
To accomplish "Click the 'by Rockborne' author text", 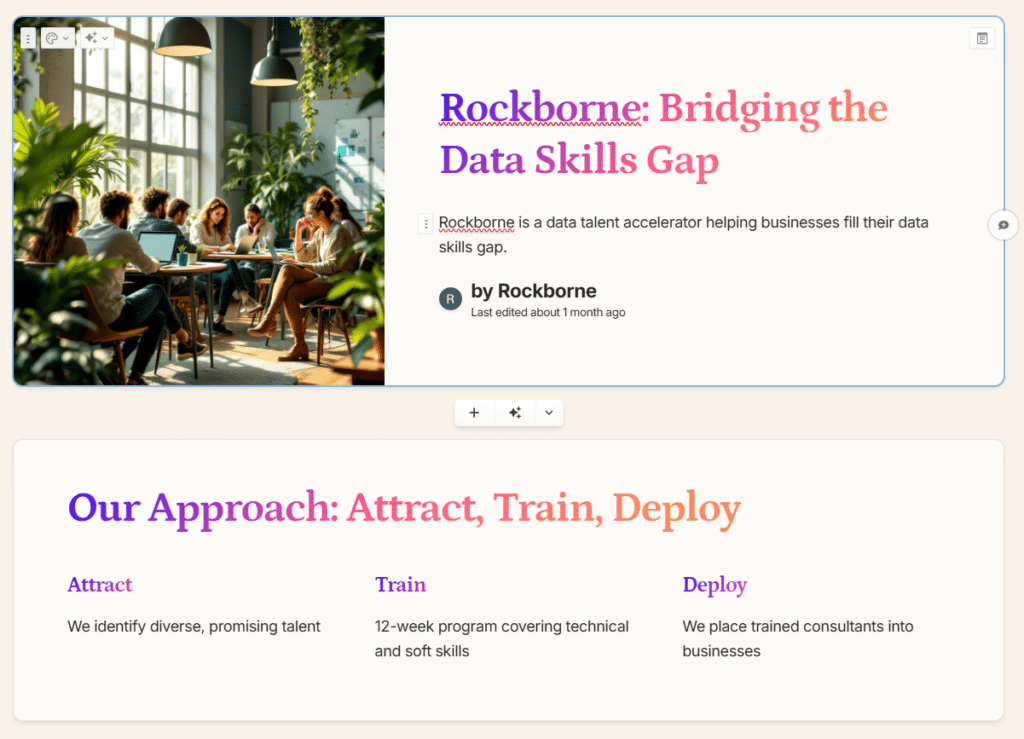I will coord(534,291).
